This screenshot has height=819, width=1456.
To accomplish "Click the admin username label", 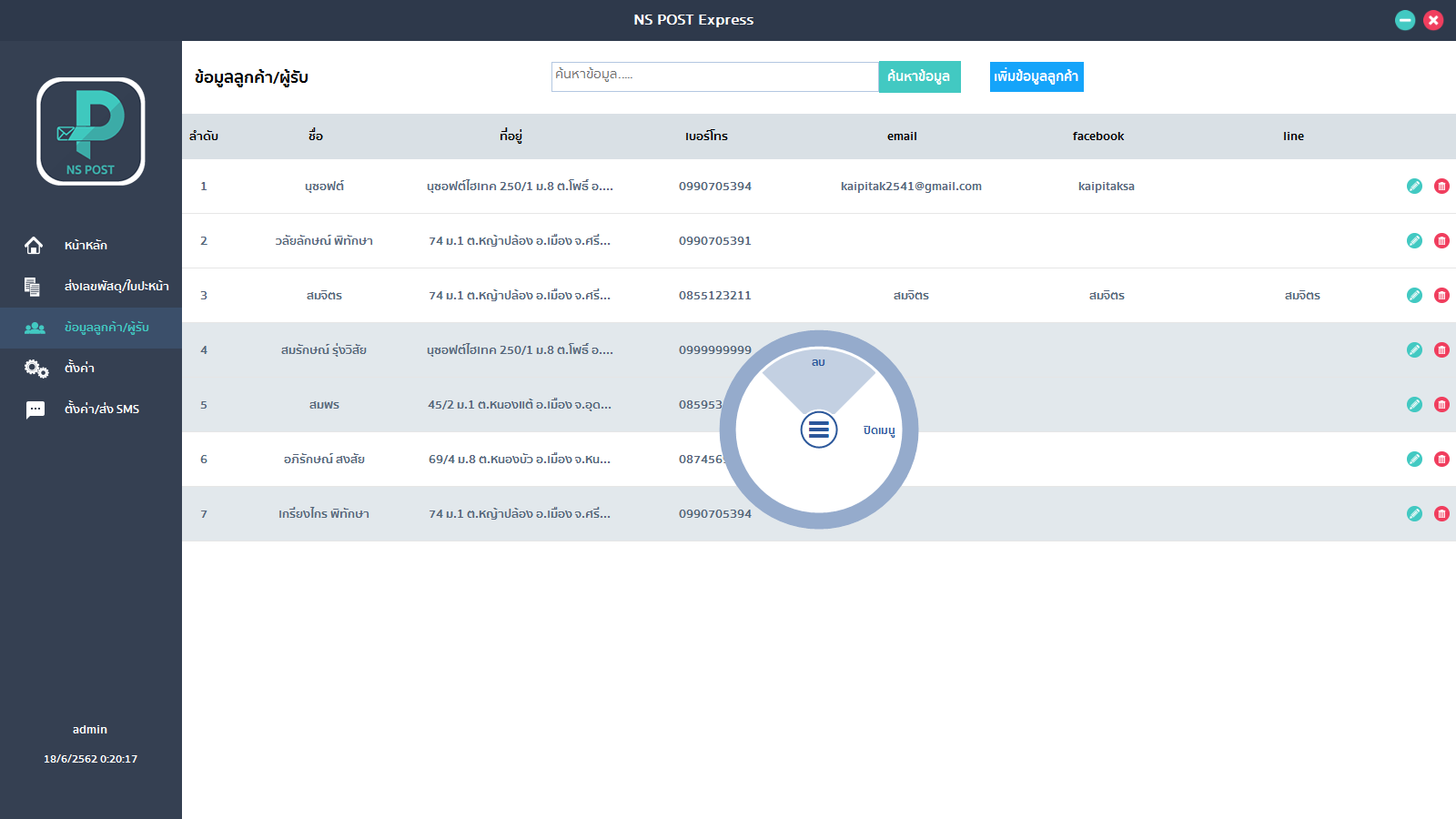I will tap(90, 729).
